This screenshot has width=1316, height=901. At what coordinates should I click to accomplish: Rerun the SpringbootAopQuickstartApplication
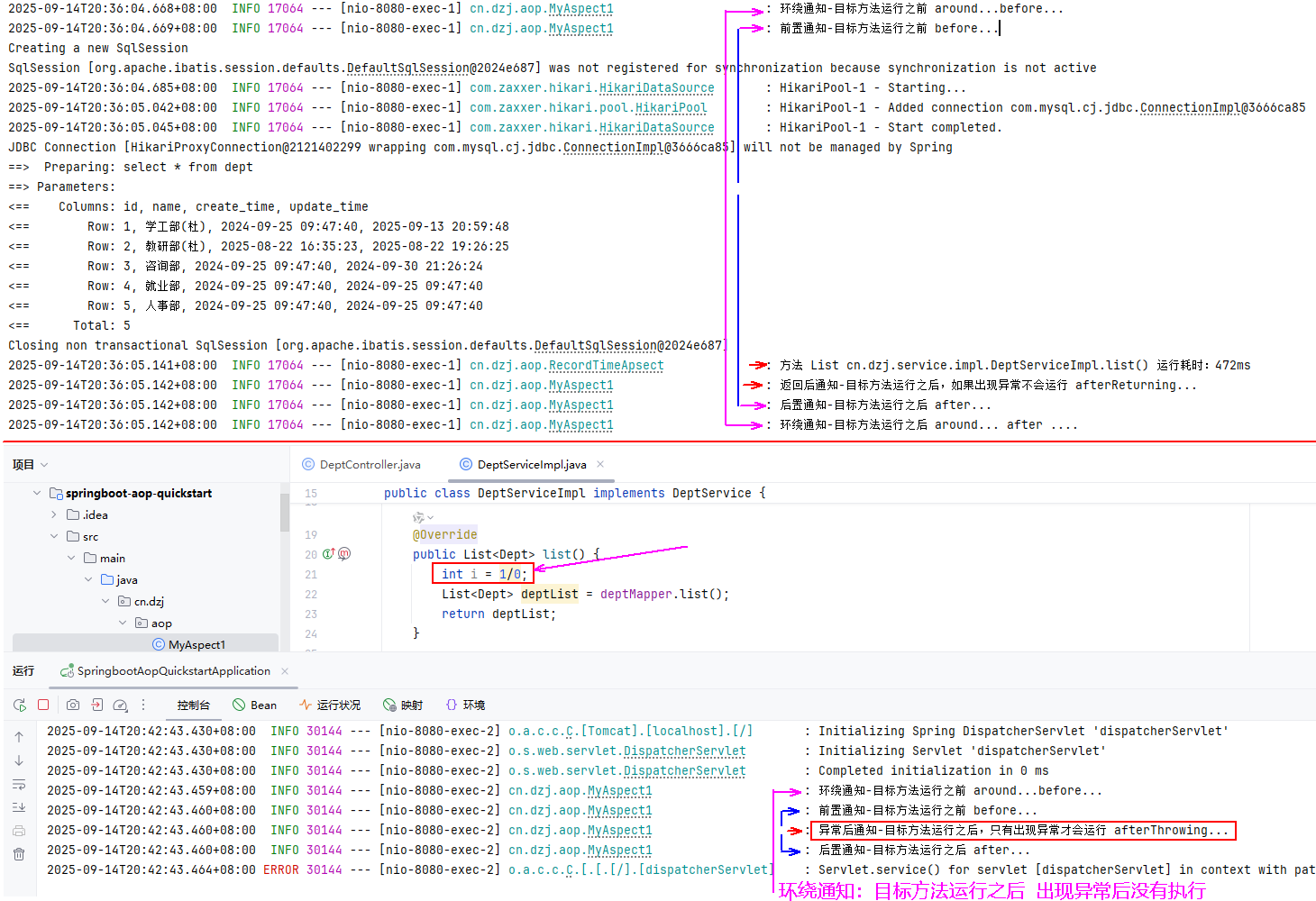(x=20, y=705)
